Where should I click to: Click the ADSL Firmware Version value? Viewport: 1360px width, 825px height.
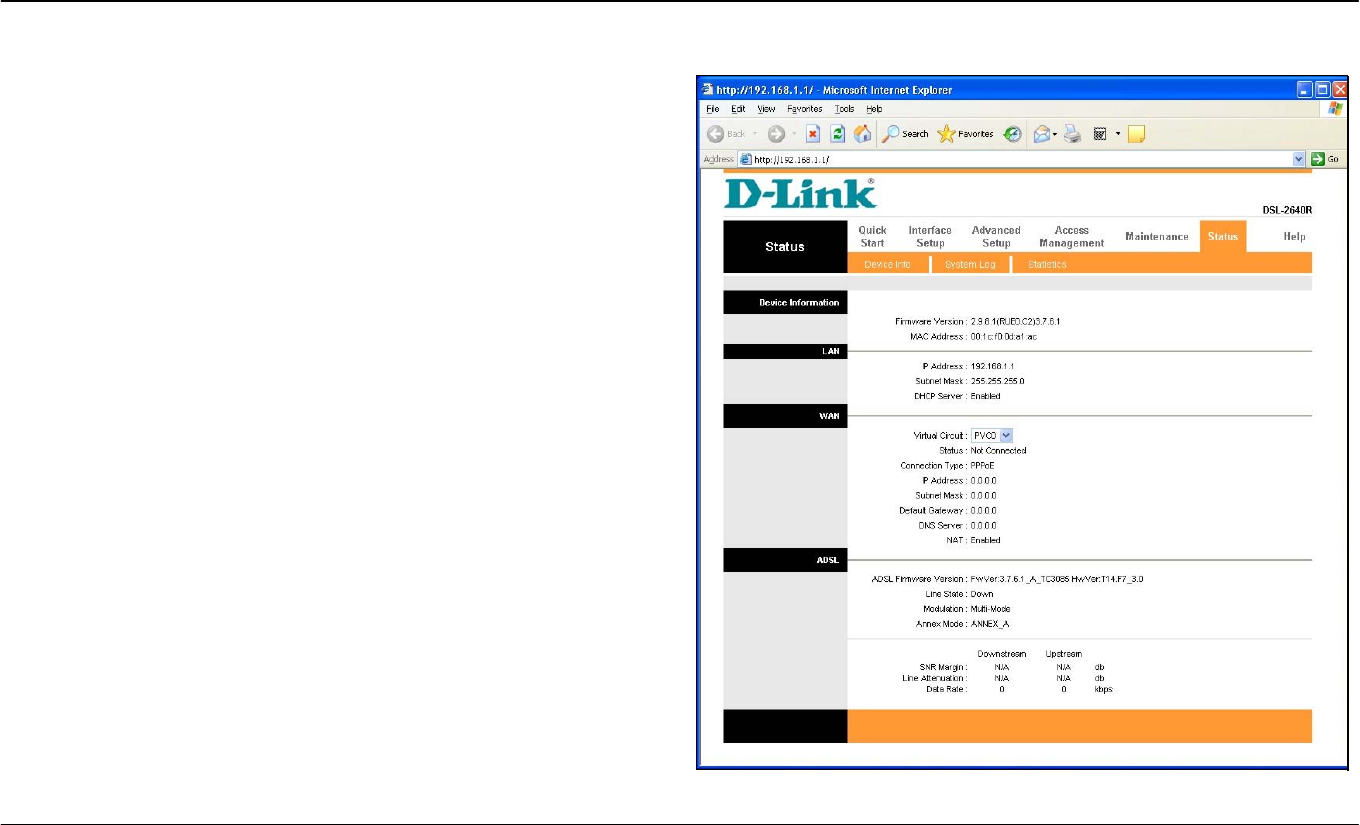pos(1057,579)
